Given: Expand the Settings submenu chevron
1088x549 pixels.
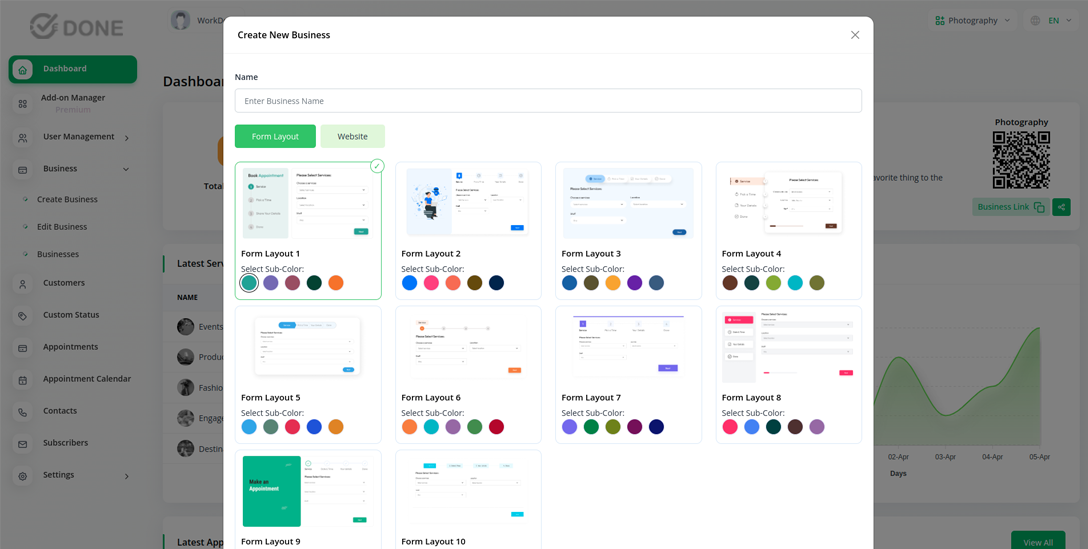Looking at the screenshot, I should (x=126, y=476).
